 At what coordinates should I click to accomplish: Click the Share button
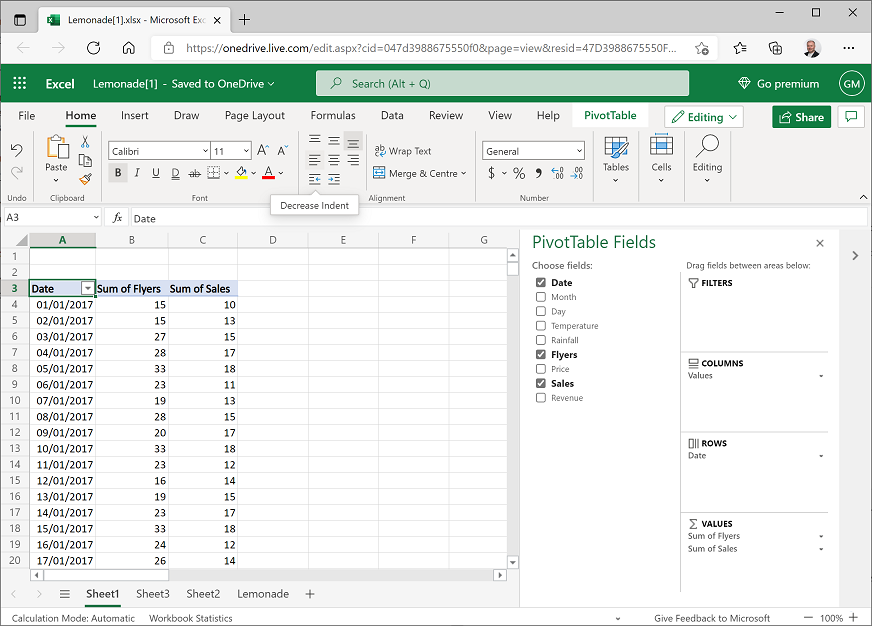click(x=801, y=116)
